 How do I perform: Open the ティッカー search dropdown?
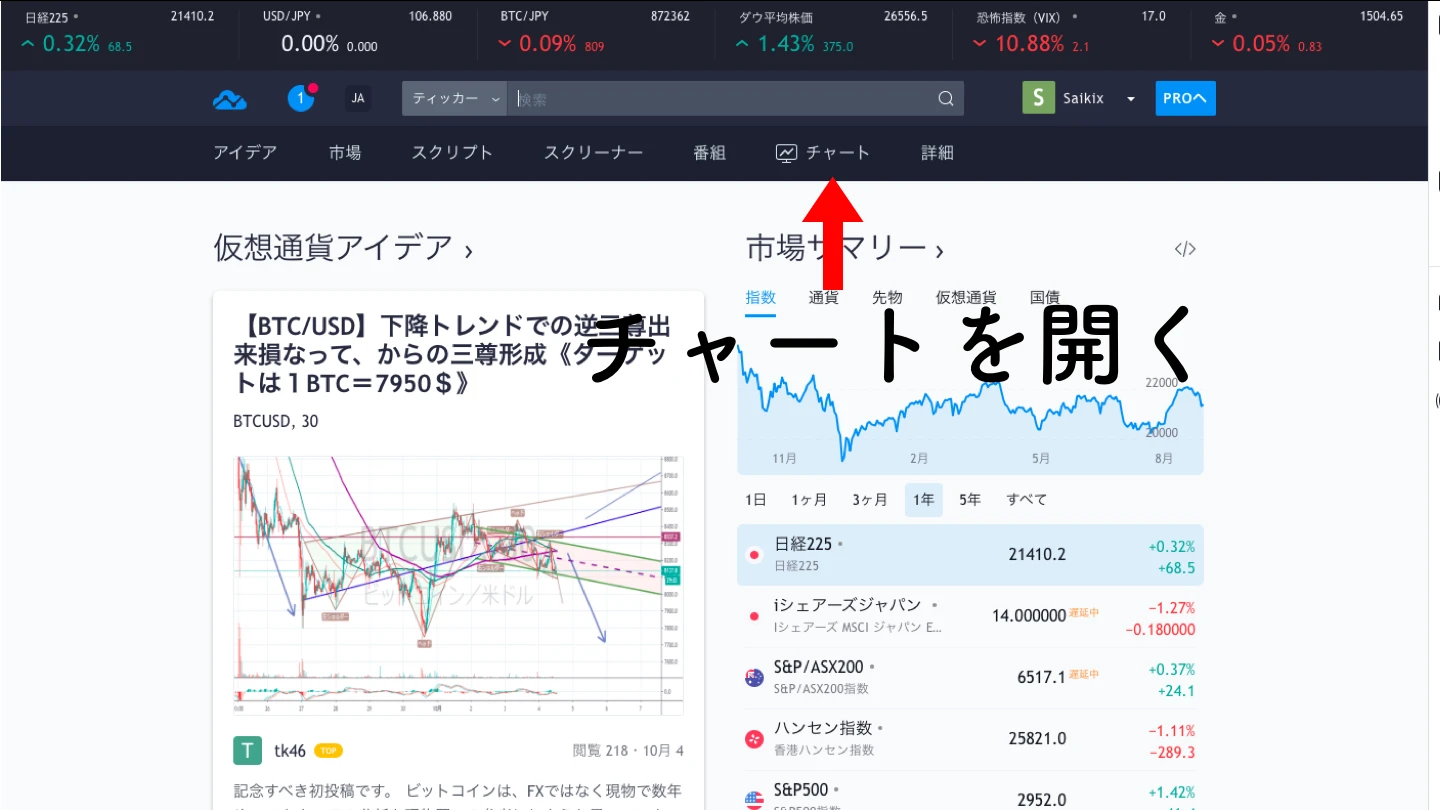453,98
